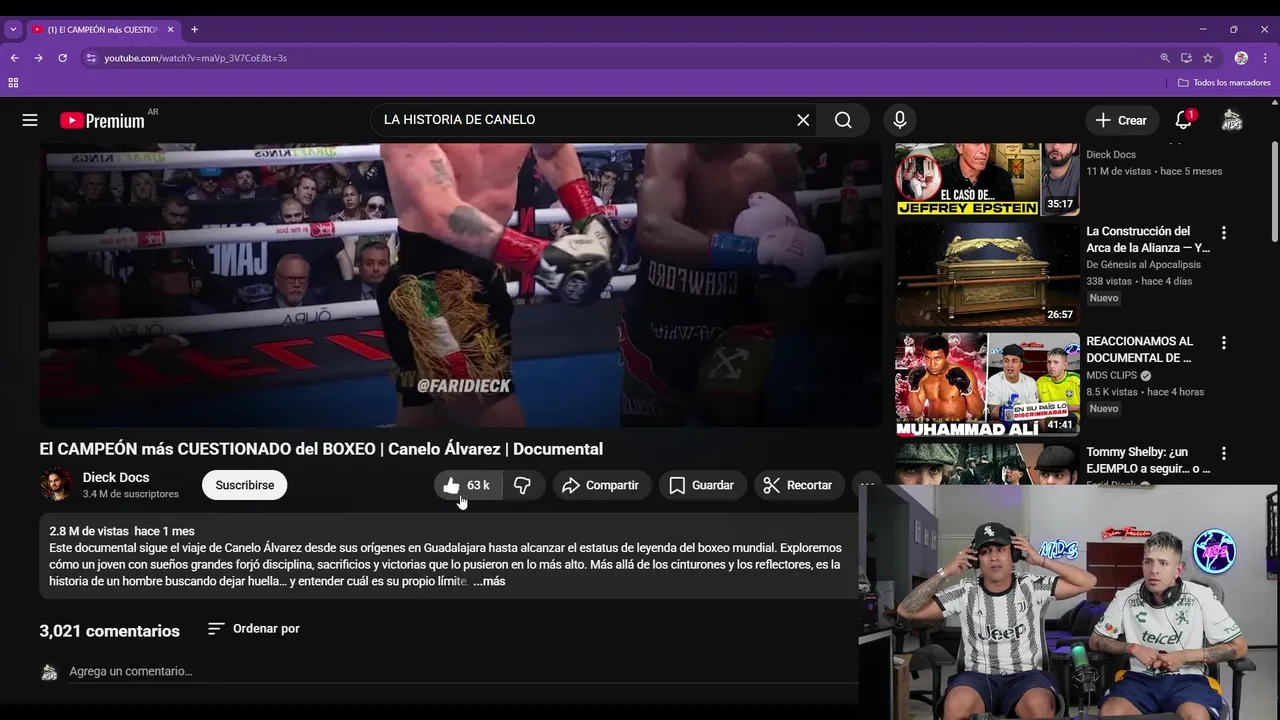1280x720 pixels.
Task: Open notifications bell
Action: [1183, 120]
